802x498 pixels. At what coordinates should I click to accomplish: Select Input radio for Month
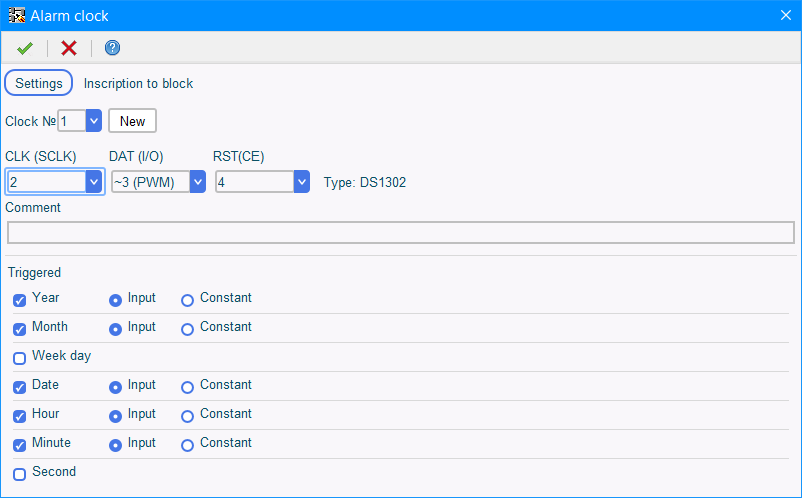tap(115, 329)
